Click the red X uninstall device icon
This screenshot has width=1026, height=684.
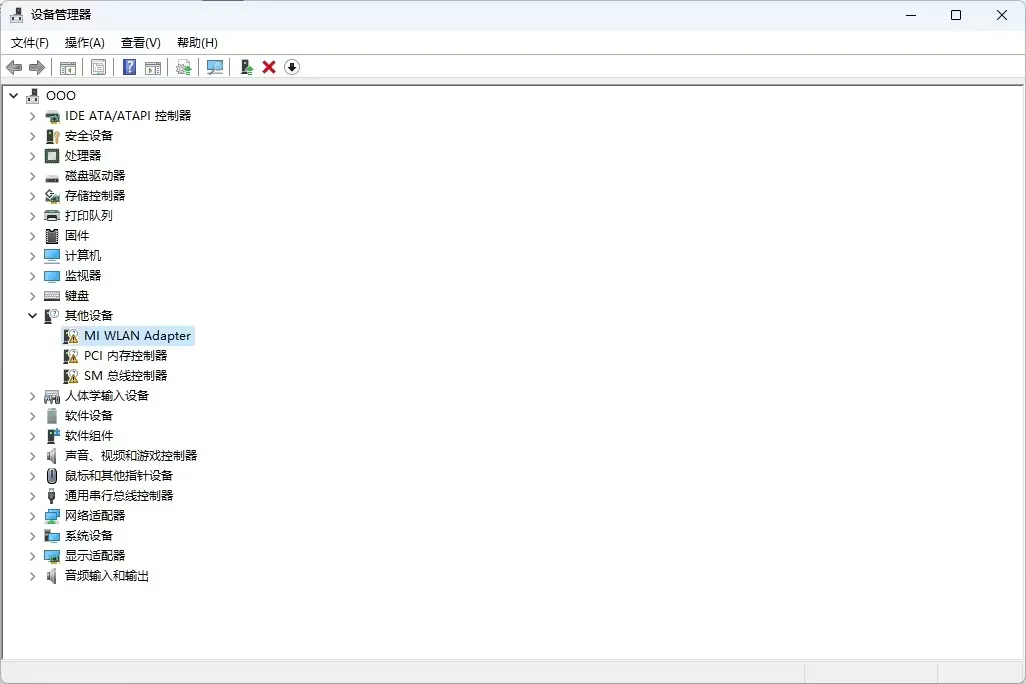[269, 67]
